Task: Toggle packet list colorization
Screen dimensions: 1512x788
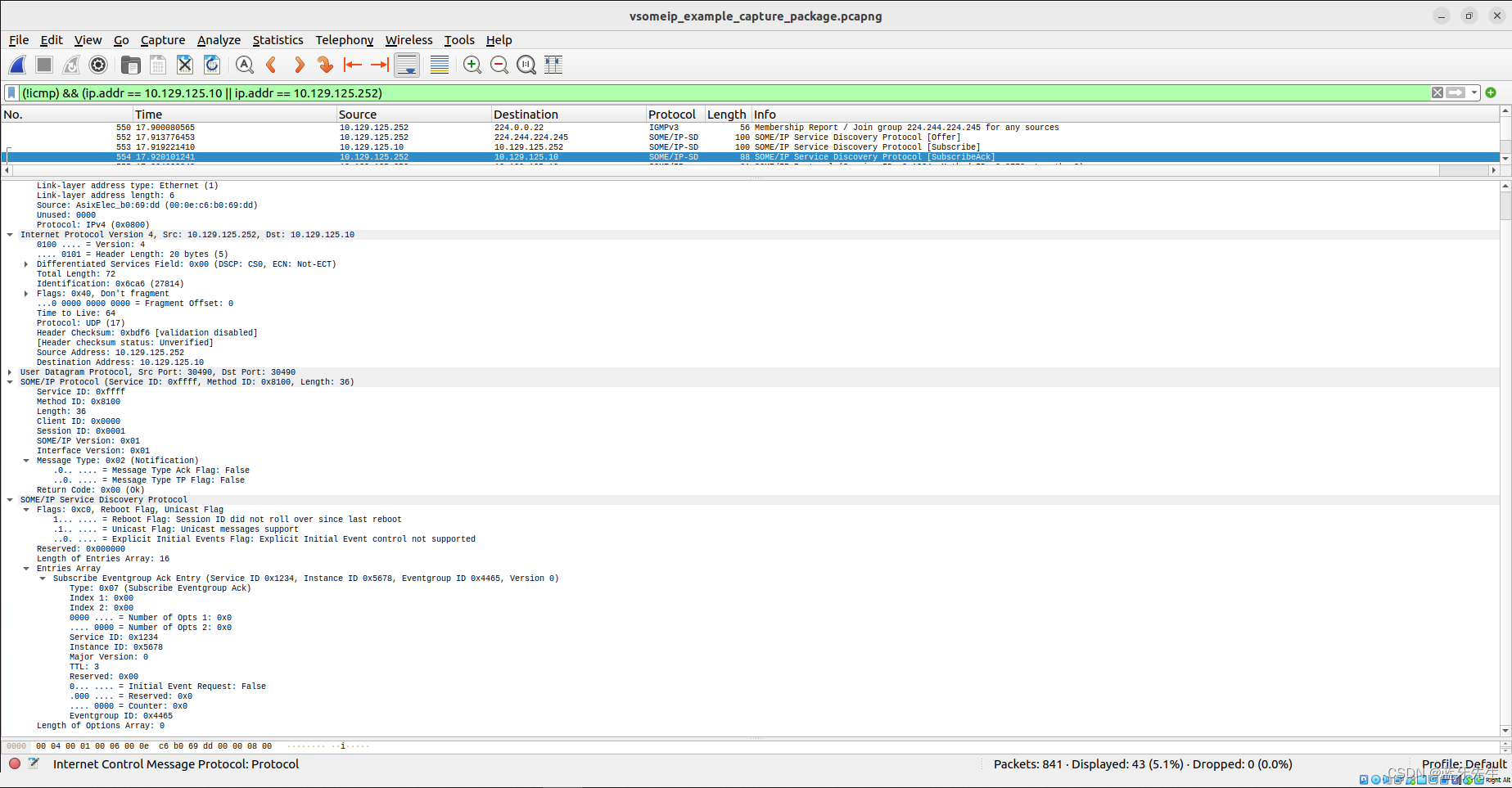Action: coord(439,65)
